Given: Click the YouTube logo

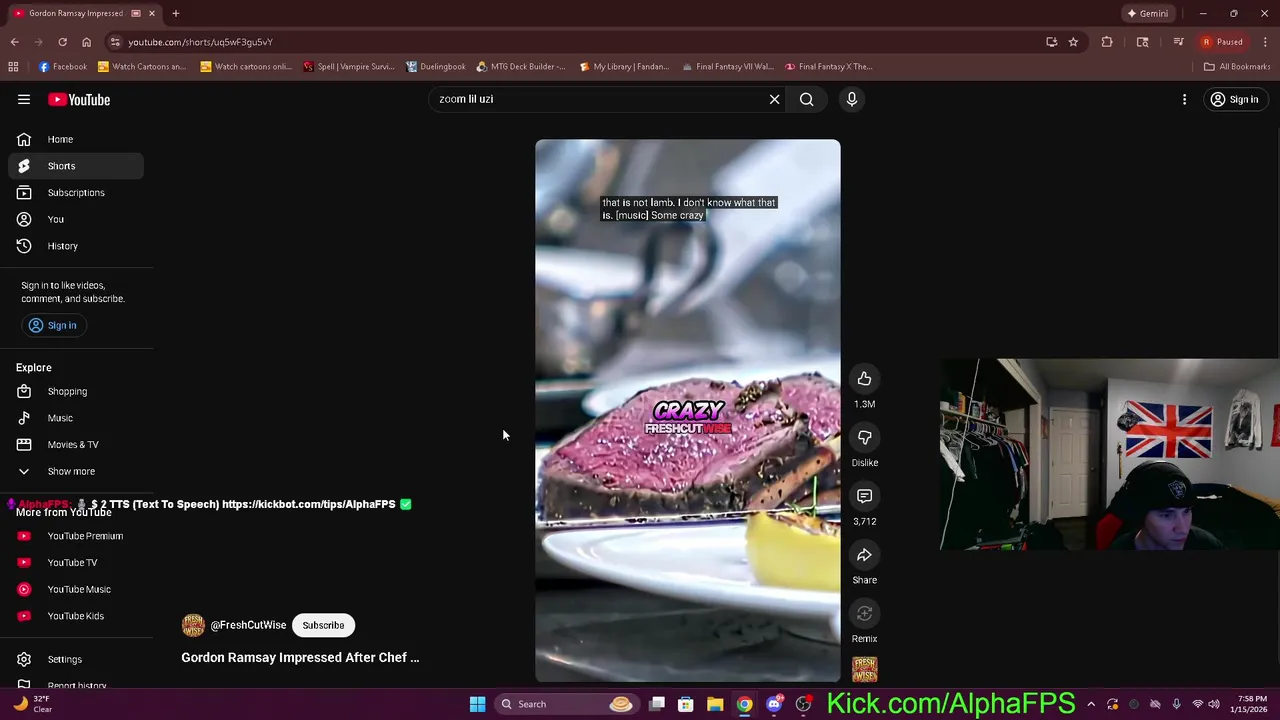Looking at the screenshot, I should click(x=79, y=99).
